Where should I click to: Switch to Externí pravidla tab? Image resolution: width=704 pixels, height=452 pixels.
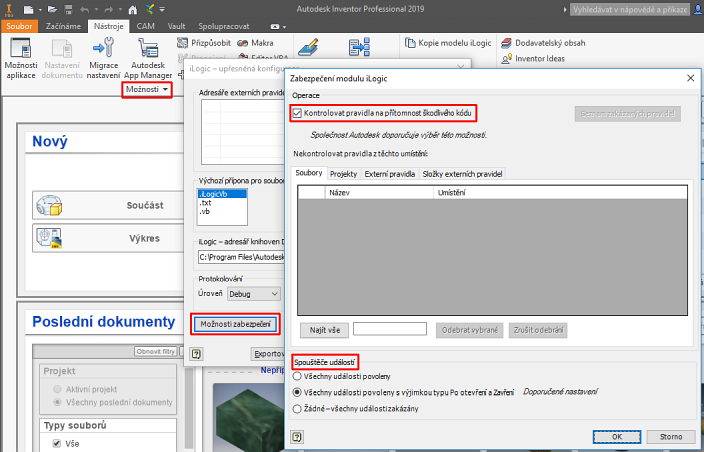[x=390, y=174]
